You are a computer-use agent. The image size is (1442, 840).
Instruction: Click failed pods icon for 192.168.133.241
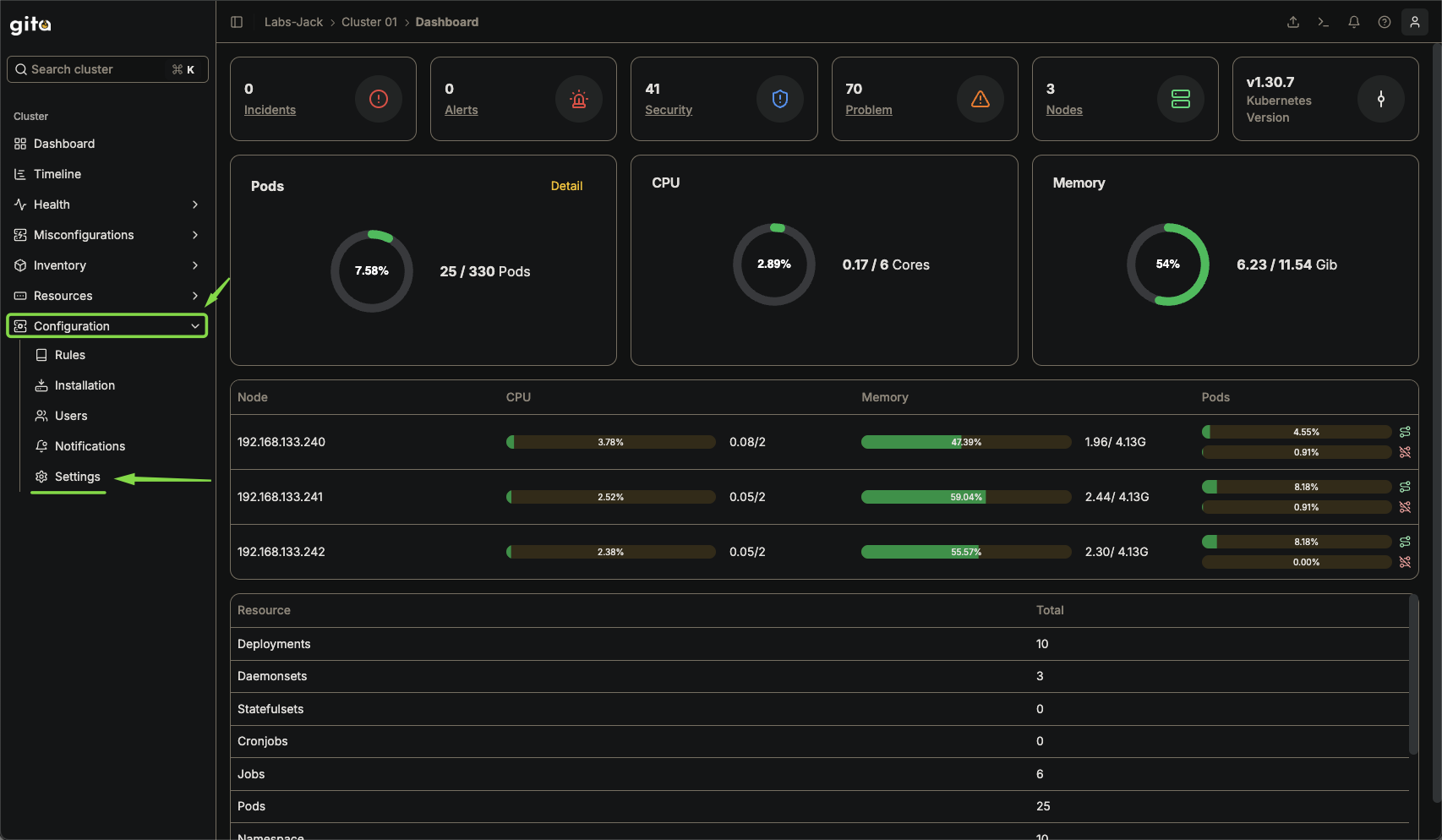(x=1405, y=507)
